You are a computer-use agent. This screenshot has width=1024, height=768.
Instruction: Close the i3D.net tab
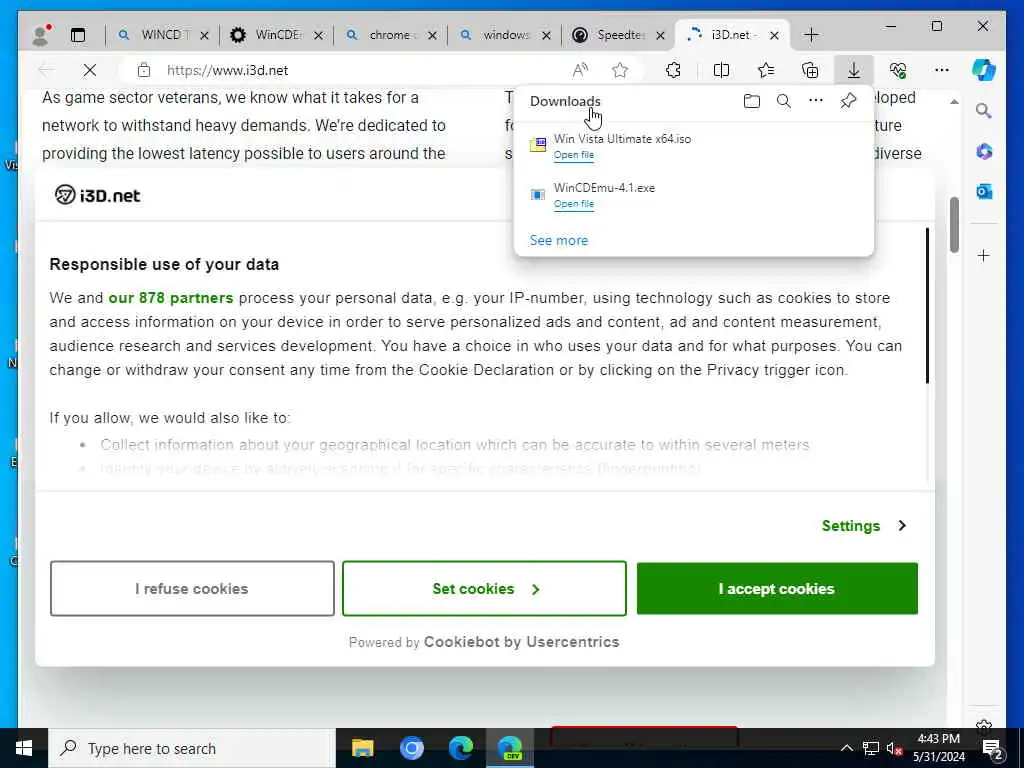(774, 35)
